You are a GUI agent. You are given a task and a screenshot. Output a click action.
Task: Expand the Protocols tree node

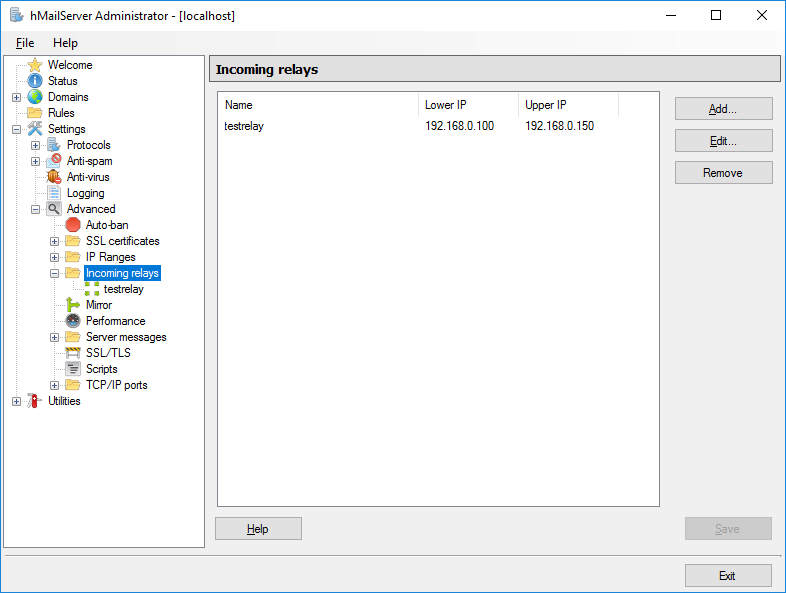[x=35, y=145]
